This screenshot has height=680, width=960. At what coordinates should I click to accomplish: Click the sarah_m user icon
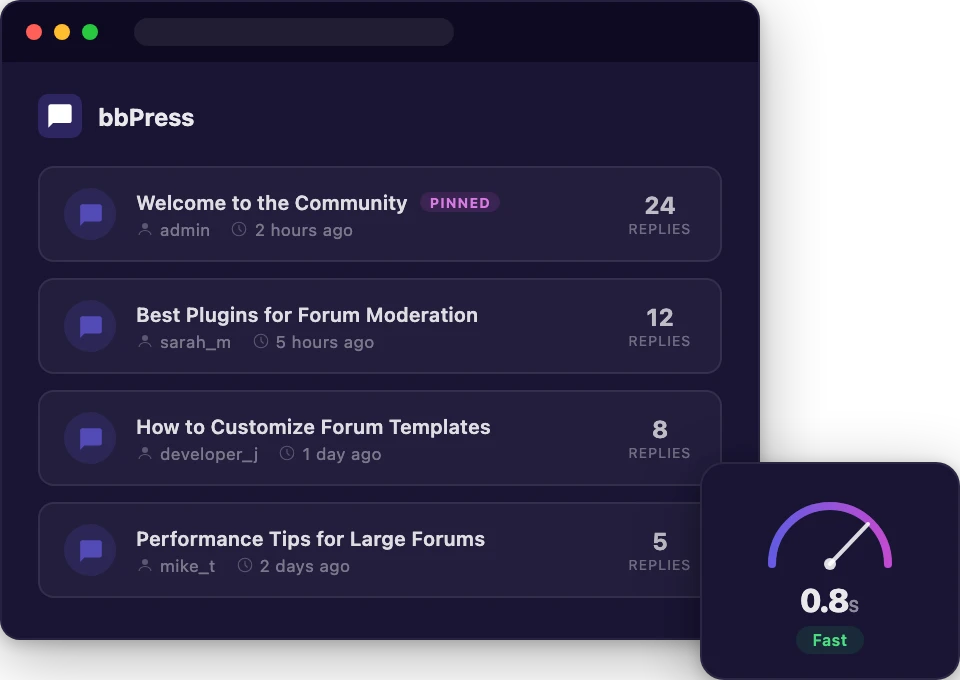(144, 342)
